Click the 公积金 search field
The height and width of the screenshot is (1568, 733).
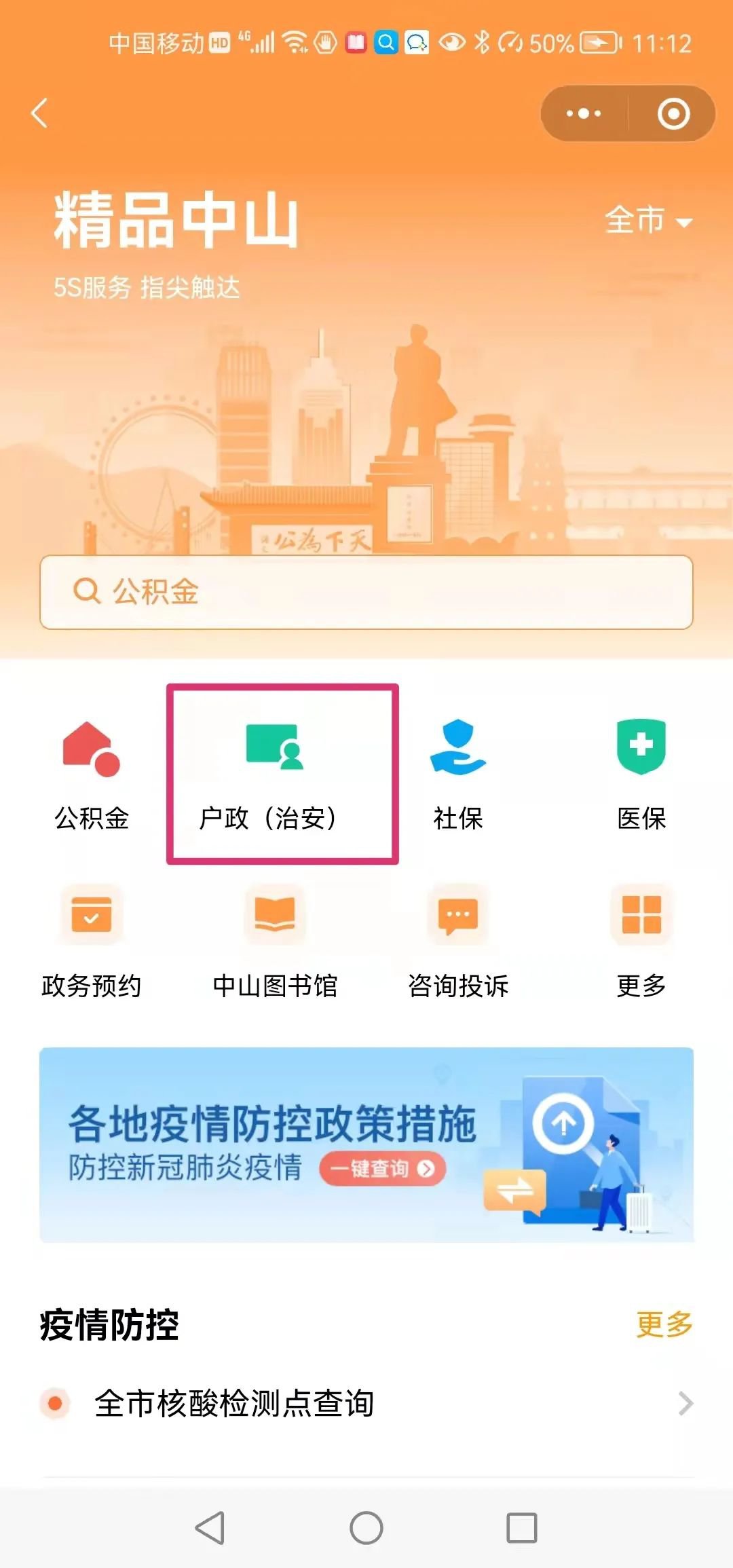coord(366,592)
